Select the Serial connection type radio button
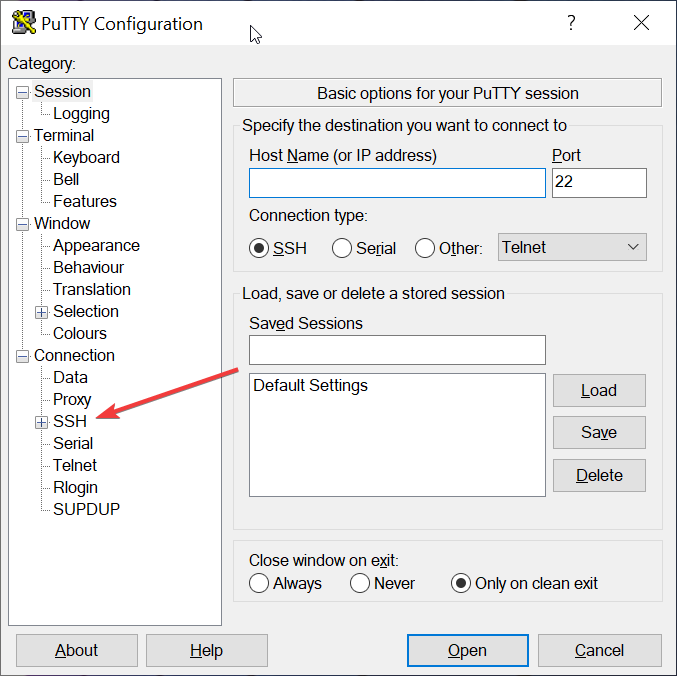Image resolution: width=677 pixels, height=676 pixels. click(x=342, y=248)
